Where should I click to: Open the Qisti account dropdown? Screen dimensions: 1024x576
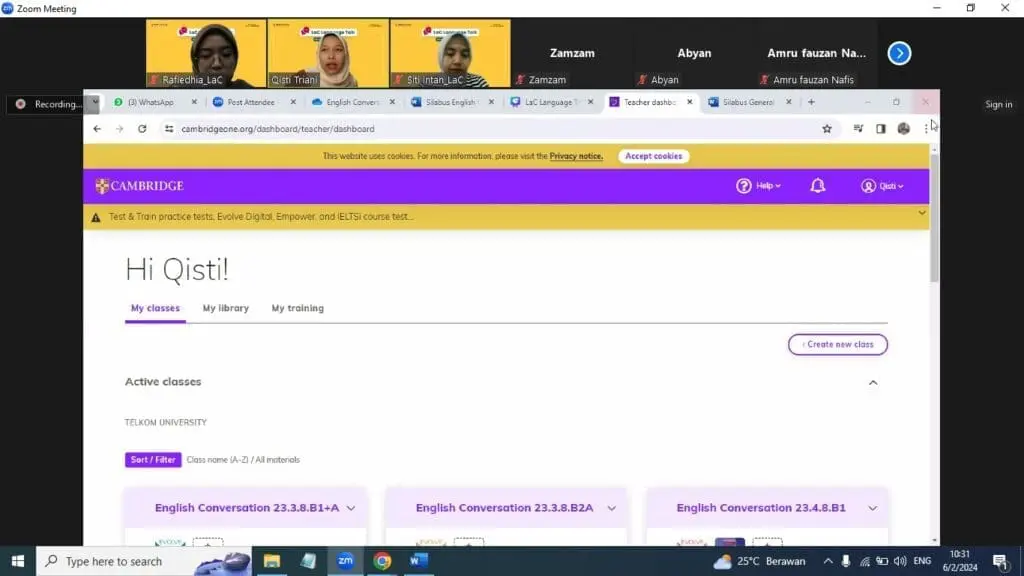coord(882,186)
